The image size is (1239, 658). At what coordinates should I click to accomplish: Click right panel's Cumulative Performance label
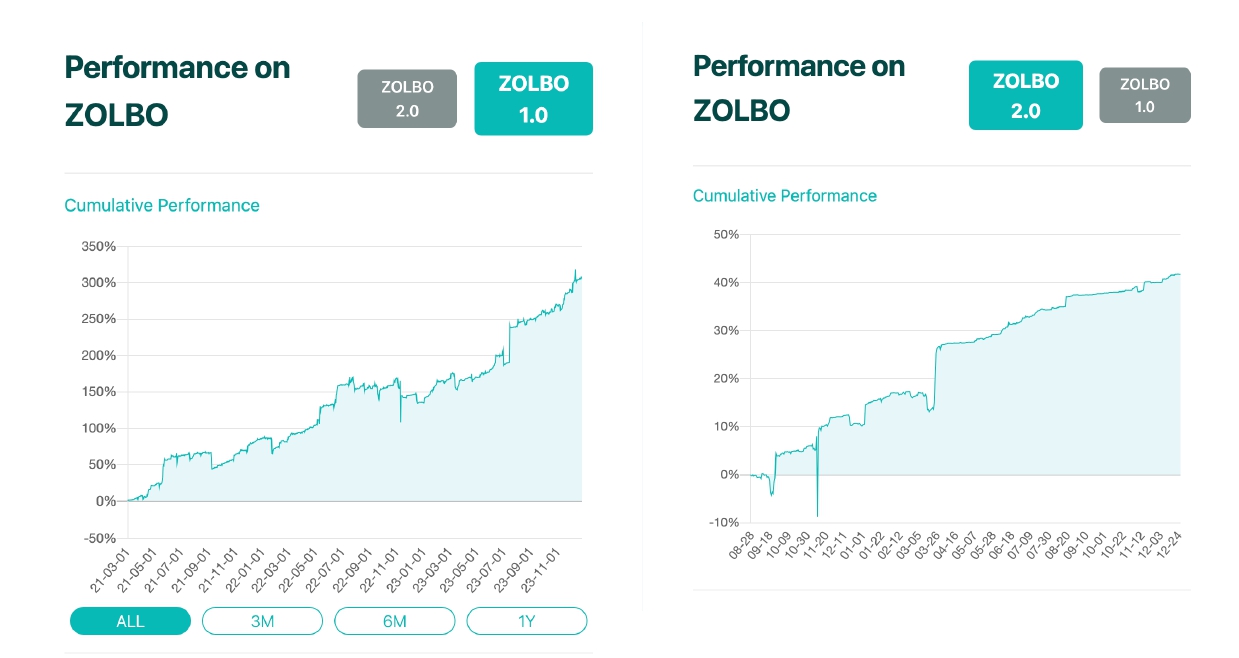pyautogui.click(x=785, y=196)
